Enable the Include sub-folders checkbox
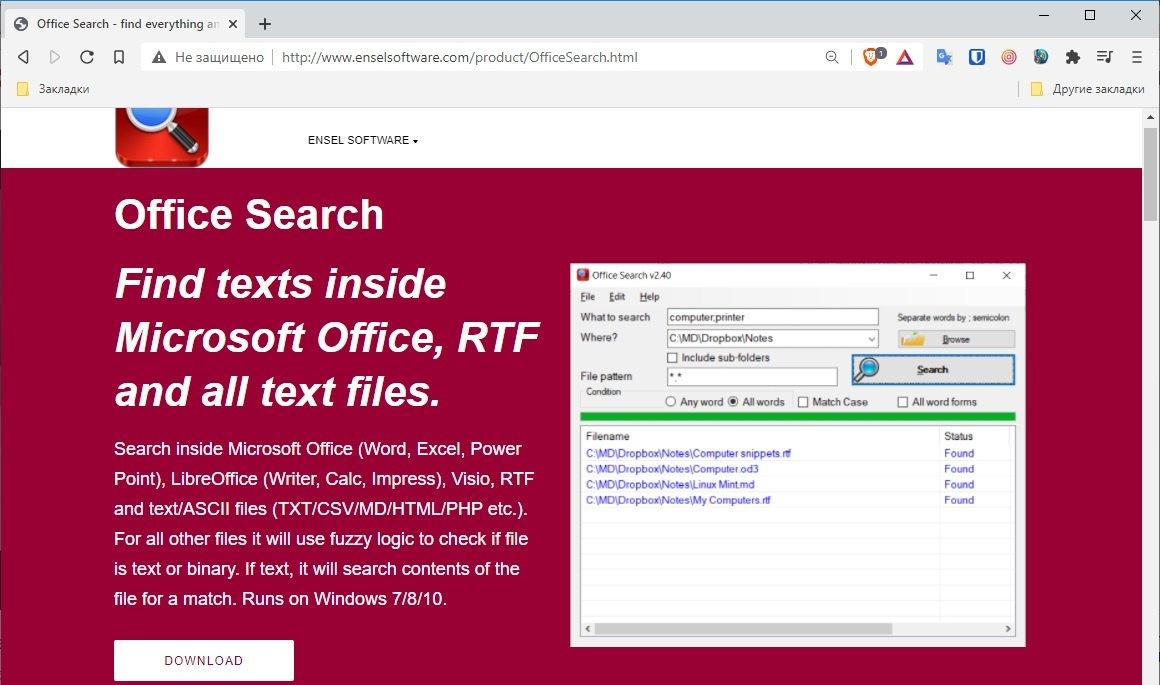1160x685 pixels. [x=672, y=358]
